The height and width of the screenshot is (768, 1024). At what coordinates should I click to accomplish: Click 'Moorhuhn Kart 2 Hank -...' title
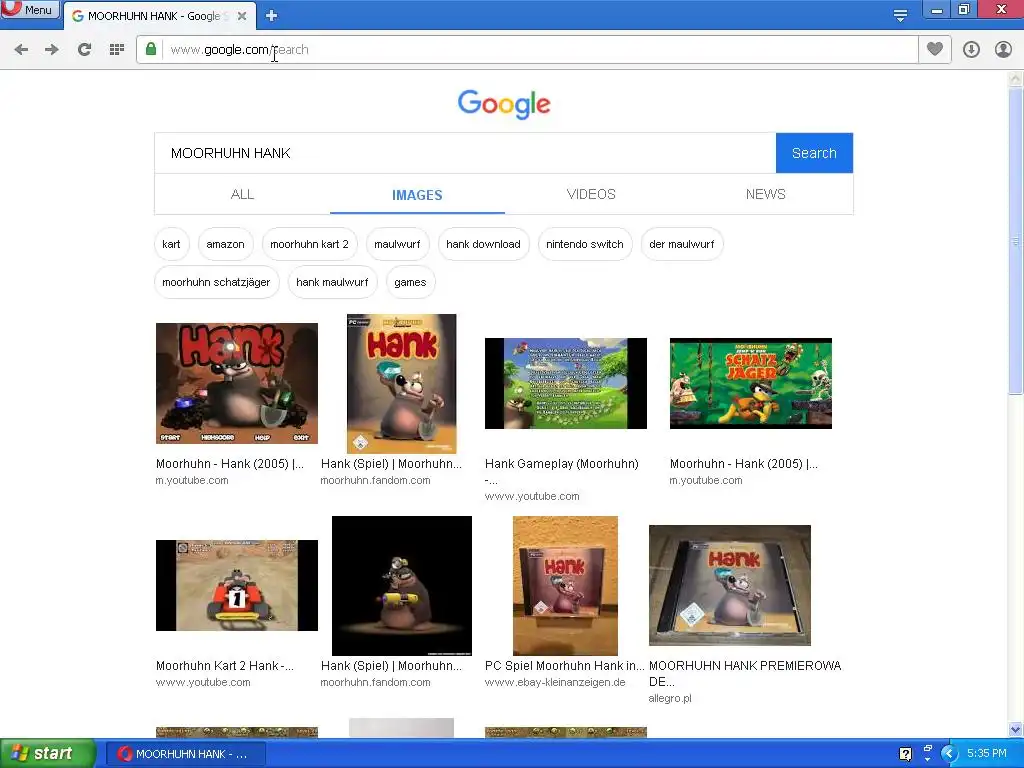[x=225, y=665]
